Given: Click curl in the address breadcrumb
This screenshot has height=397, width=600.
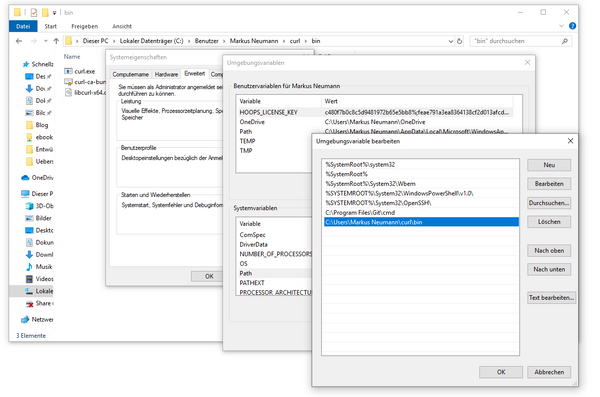Looking at the screenshot, I should [x=295, y=41].
